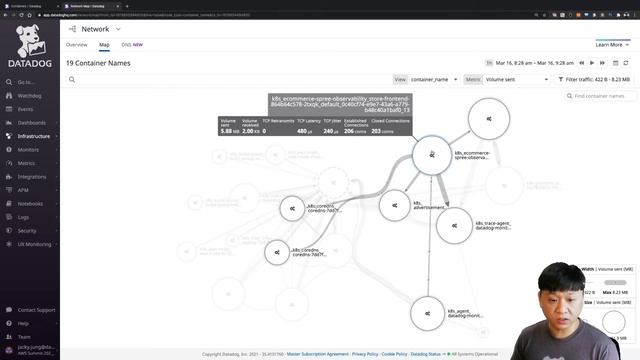The image size is (640, 360).
Task: Click the browser back arrow
Action: (5, 15)
